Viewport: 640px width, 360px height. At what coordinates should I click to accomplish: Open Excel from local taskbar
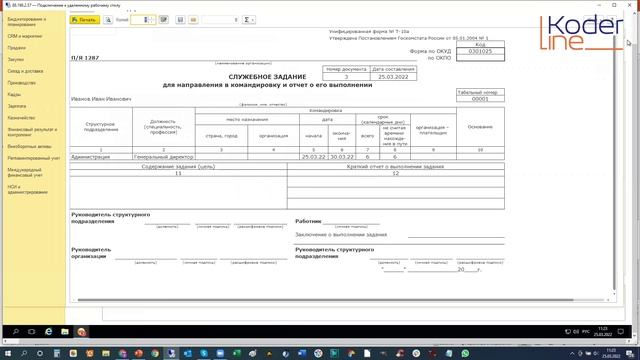click(236, 353)
